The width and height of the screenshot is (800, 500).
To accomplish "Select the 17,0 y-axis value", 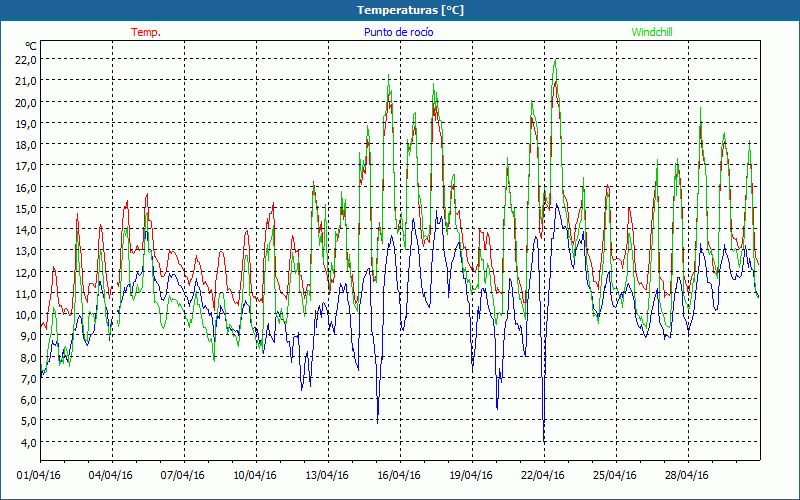I will 27,166.
